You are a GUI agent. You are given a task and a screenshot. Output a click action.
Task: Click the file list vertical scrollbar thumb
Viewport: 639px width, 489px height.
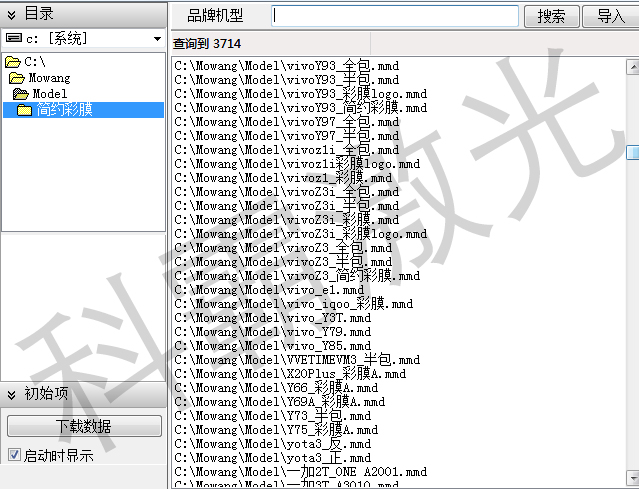click(x=632, y=152)
